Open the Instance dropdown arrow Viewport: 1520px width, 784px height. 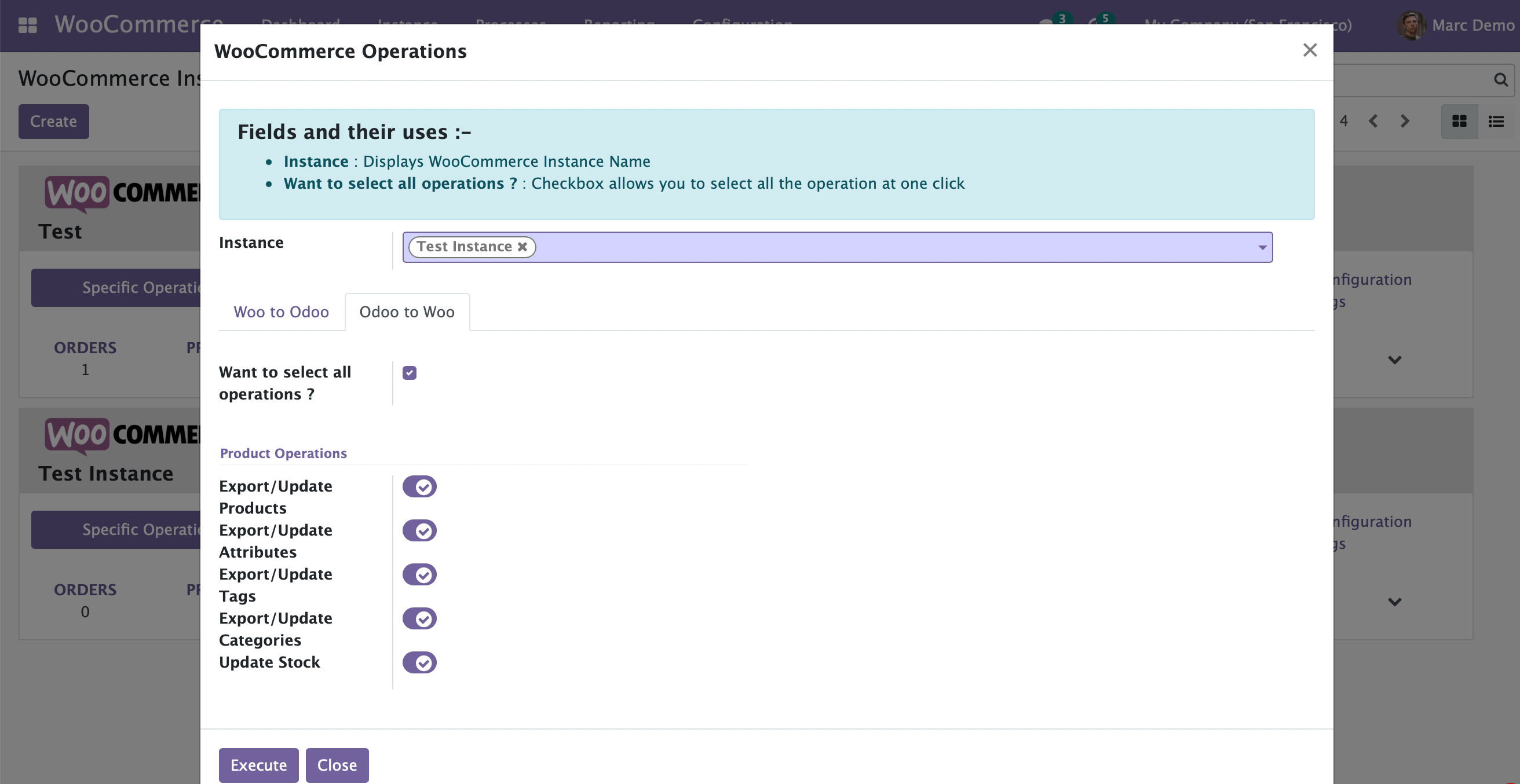(x=1262, y=247)
